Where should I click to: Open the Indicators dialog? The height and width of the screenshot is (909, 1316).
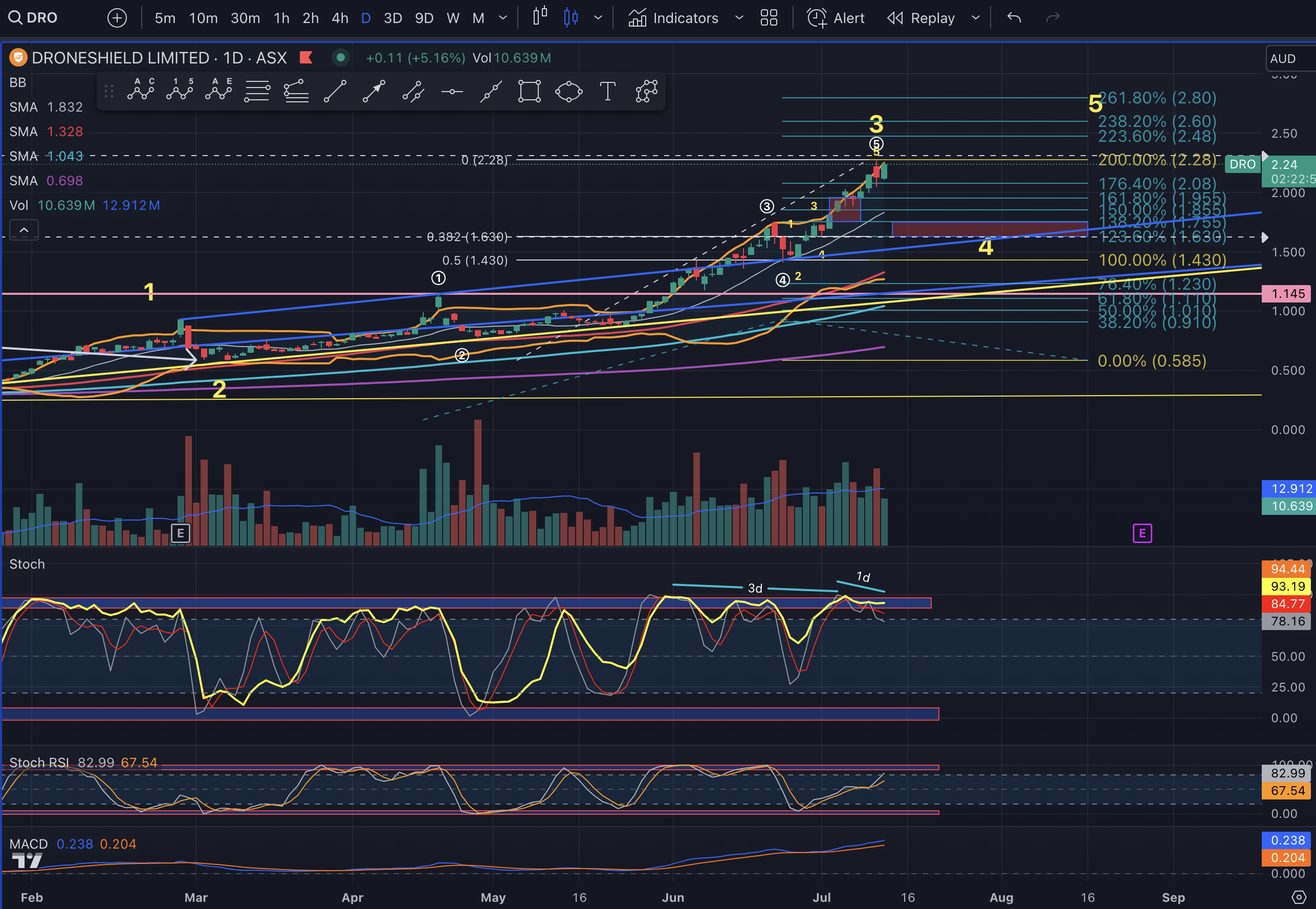click(x=673, y=17)
